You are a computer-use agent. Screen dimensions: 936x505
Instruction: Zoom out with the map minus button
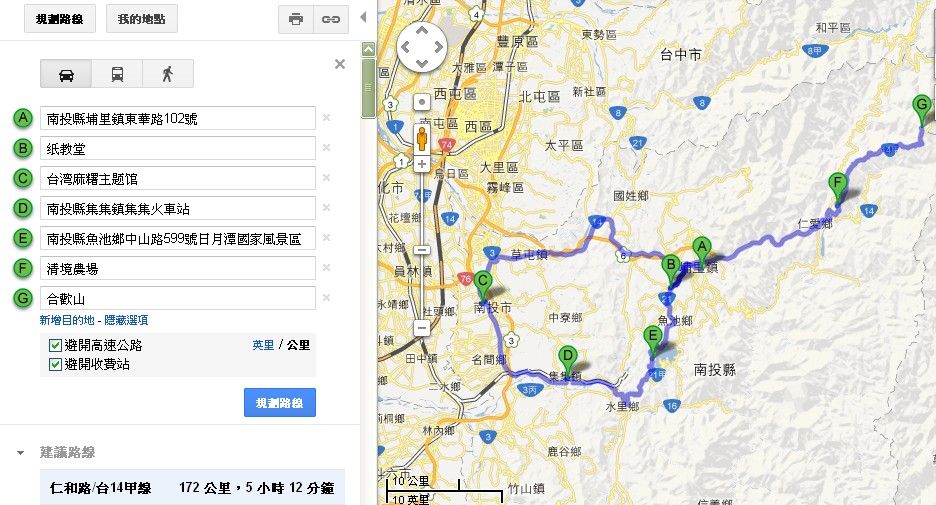pyautogui.click(x=422, y=328)
